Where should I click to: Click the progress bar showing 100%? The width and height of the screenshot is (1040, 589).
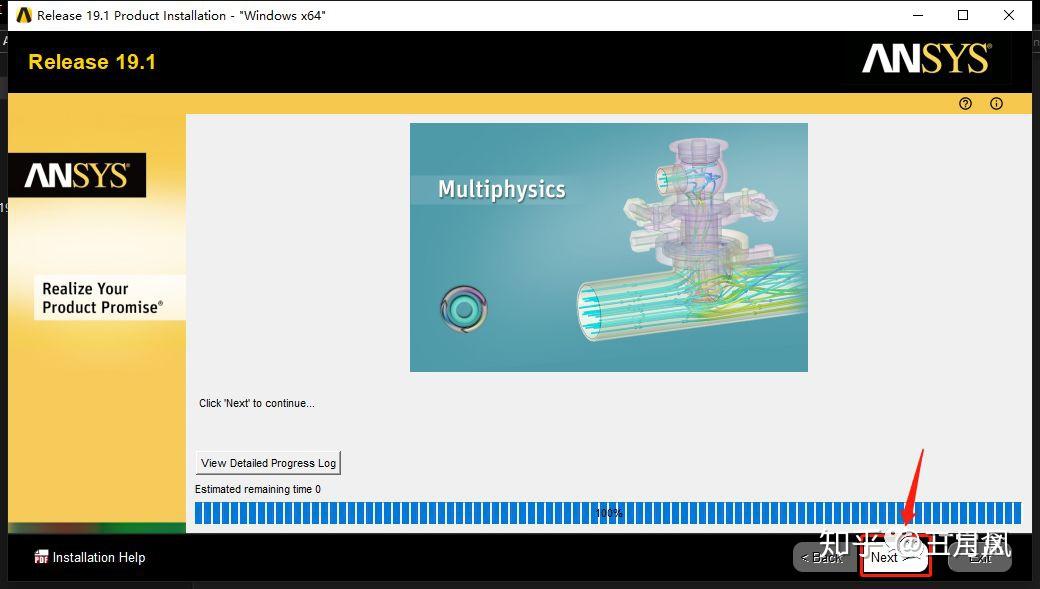pos(608,512)
